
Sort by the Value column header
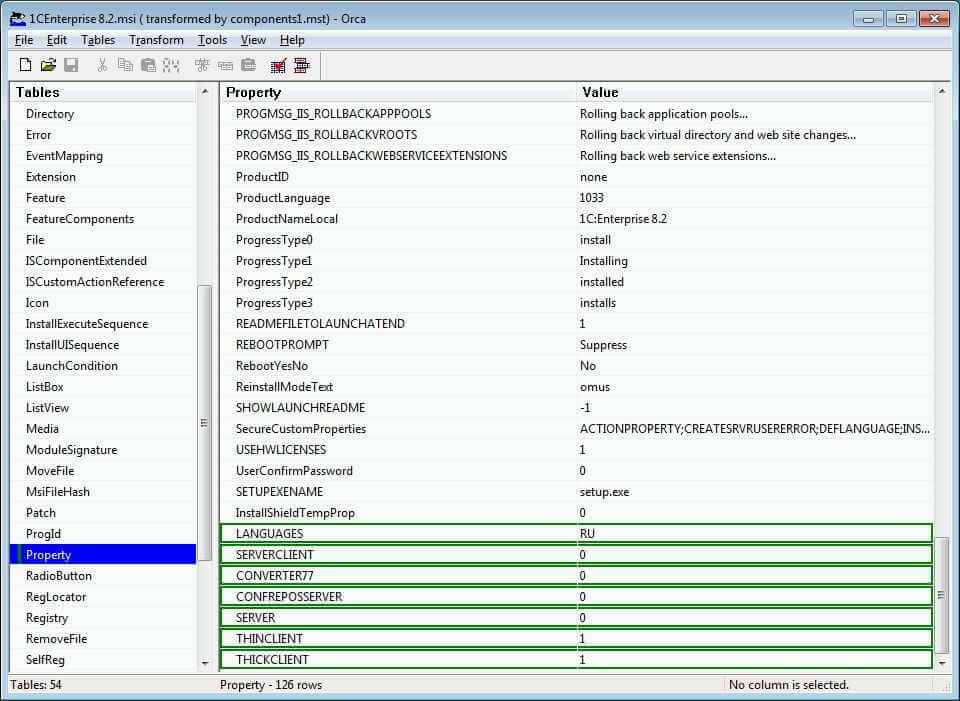click(755, 92)
